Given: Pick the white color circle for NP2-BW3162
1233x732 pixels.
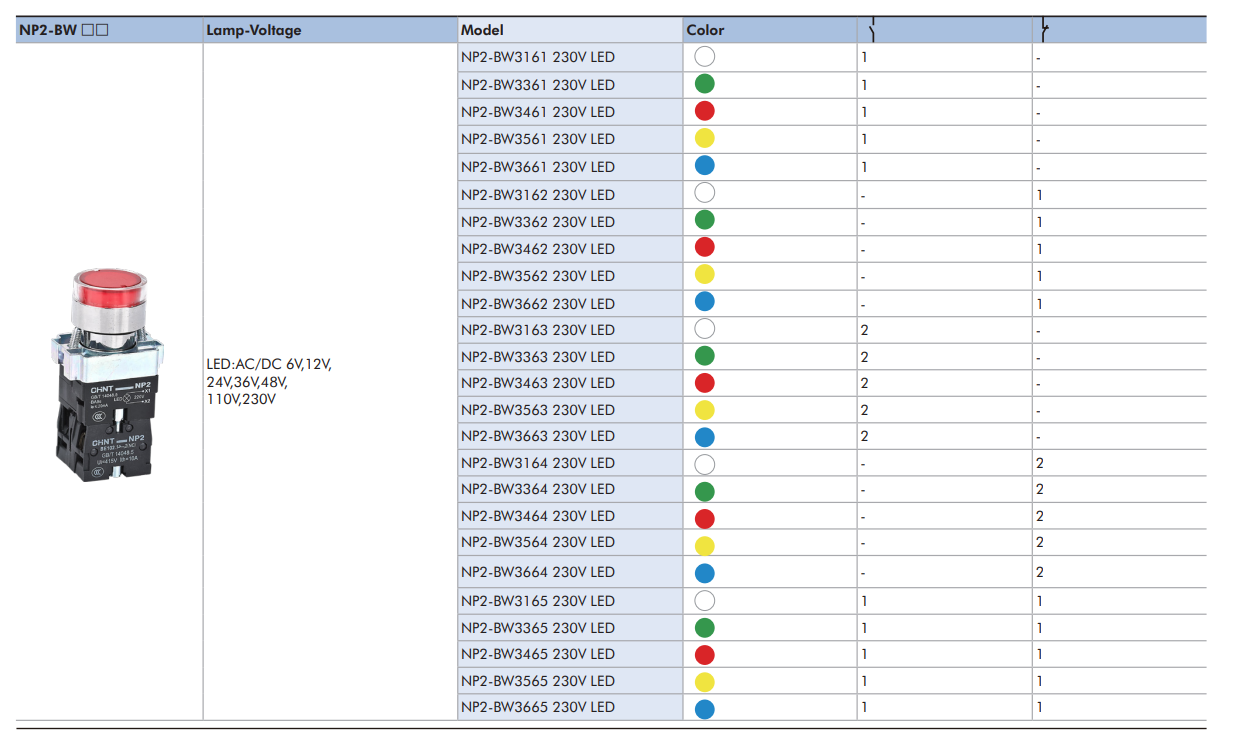Looking at the screenshot, I should click(705, 193).
